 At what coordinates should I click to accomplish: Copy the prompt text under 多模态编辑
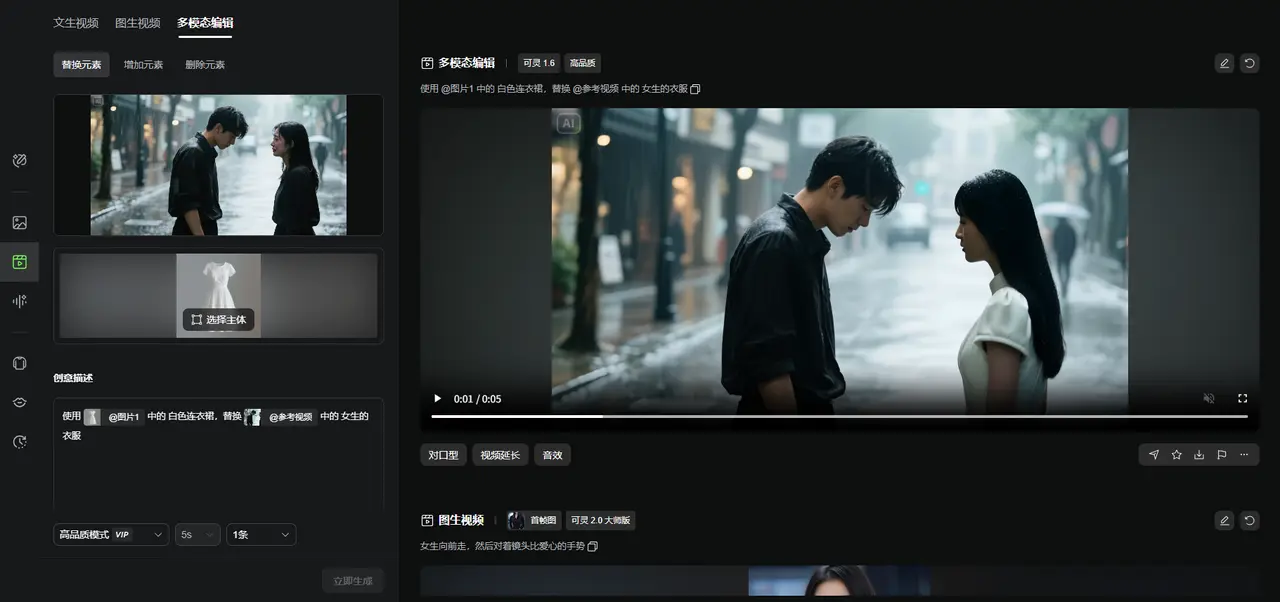coord(696,89)
